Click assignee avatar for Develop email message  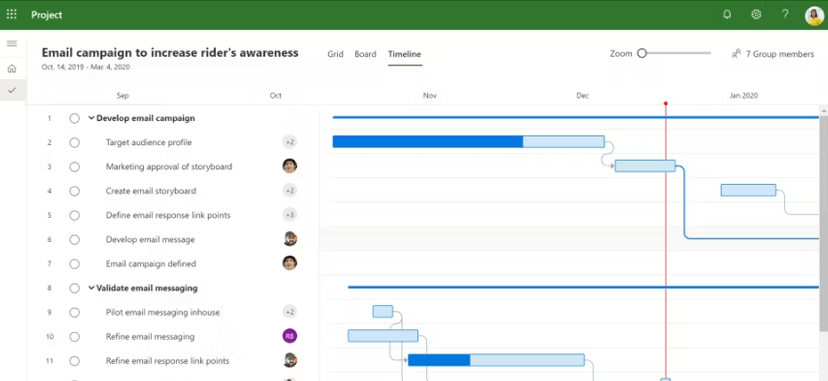tap(289, 239)
